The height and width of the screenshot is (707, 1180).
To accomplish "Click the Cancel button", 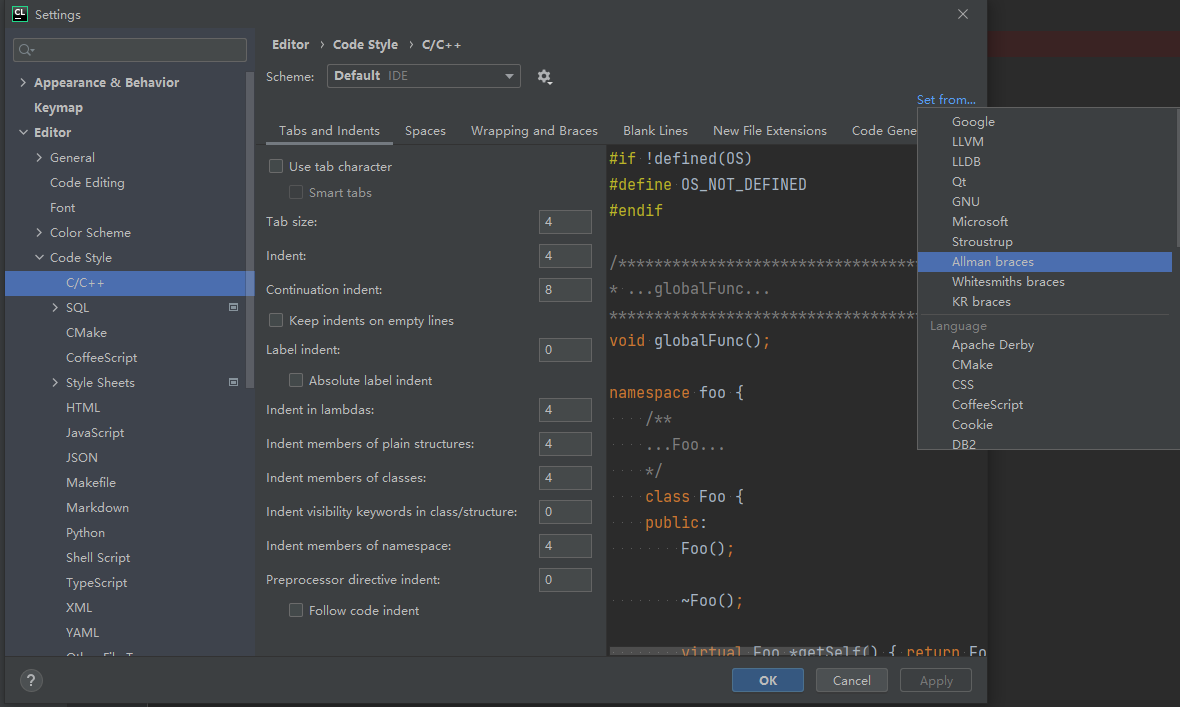I will pyautogui.click(x=852, y=681).
